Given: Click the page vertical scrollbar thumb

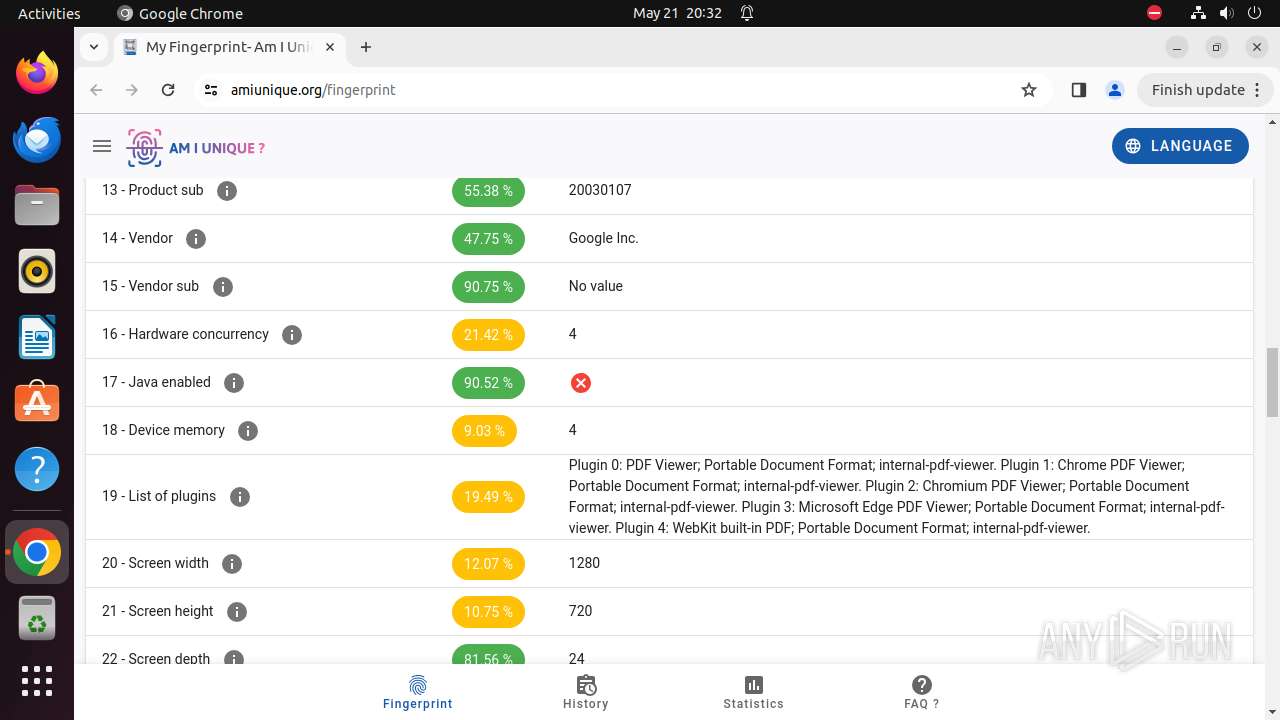Looking at the screenshot, I should [1272, 382].
